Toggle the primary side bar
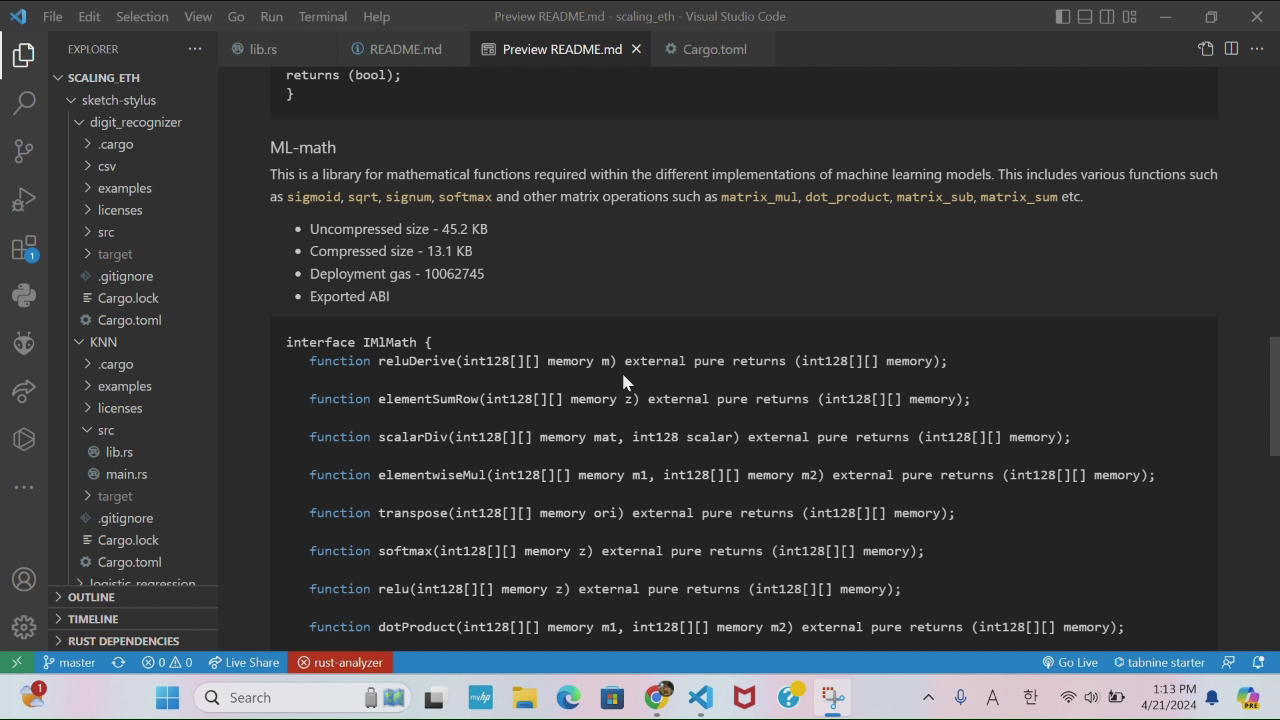1280x720 pixels. (x=1063, y=16)
